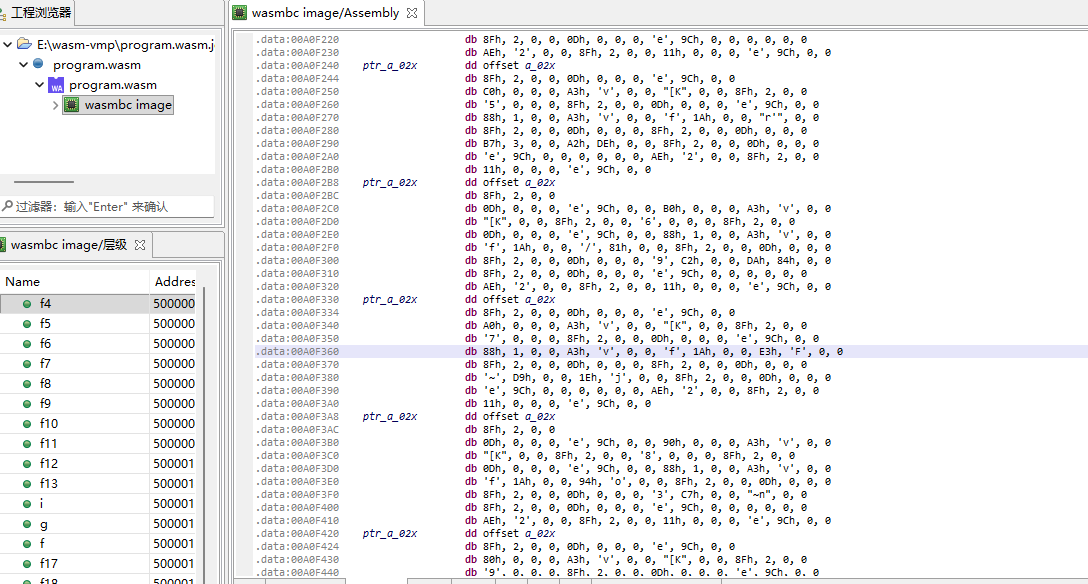Select function f in the hierarchy list
The image size is (1088, 584).
[97, 544]
